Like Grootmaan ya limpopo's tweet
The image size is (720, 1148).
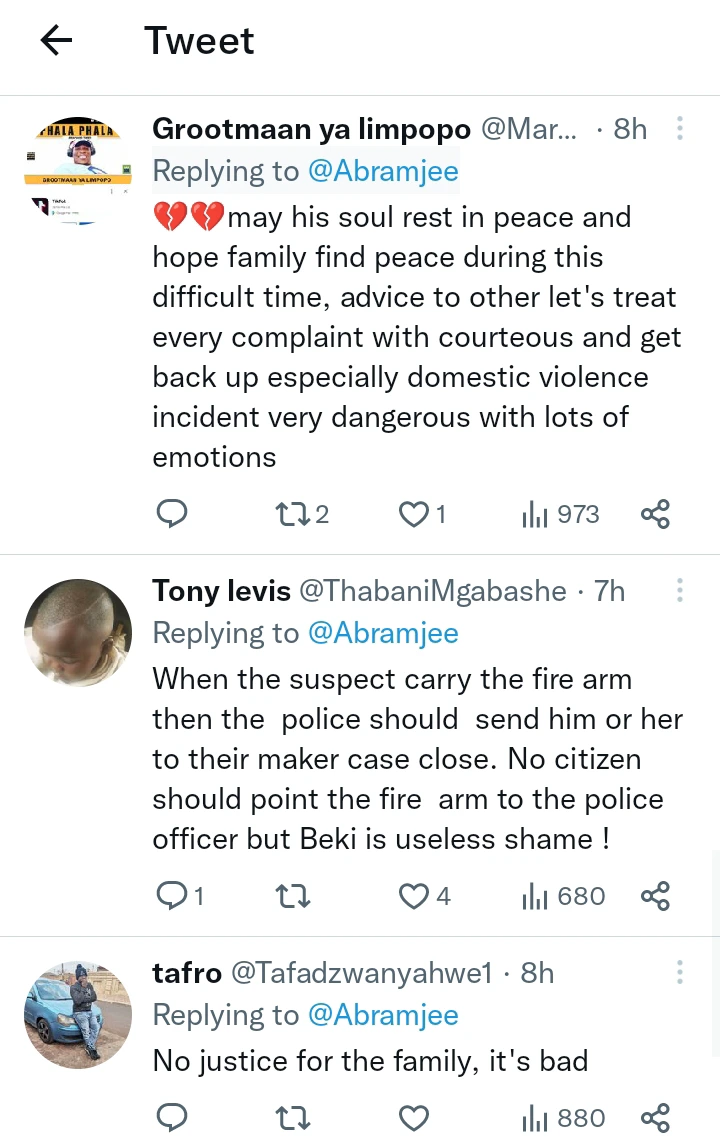413,514
